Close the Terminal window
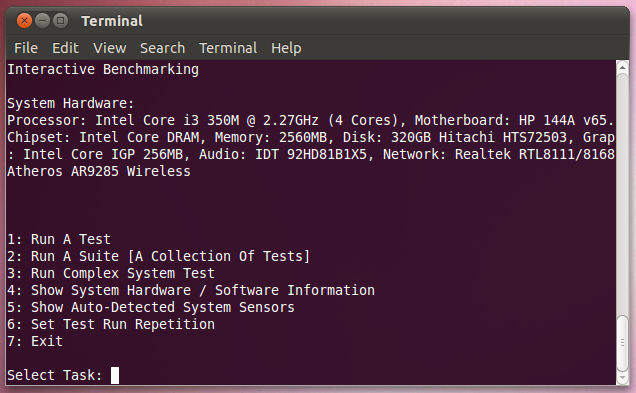636x393 pixels. (x=24, y=20)
